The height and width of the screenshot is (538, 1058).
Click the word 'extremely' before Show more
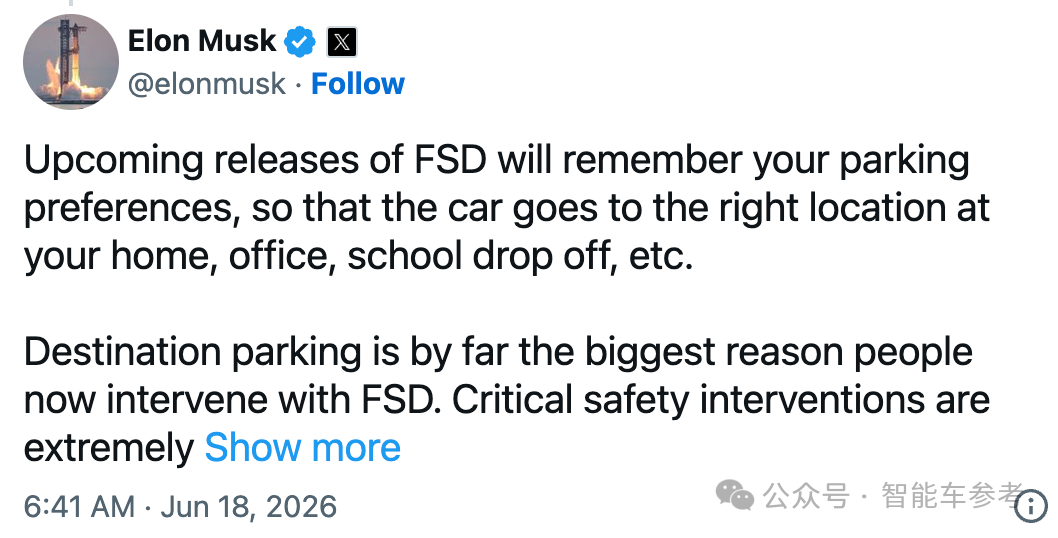109,448
